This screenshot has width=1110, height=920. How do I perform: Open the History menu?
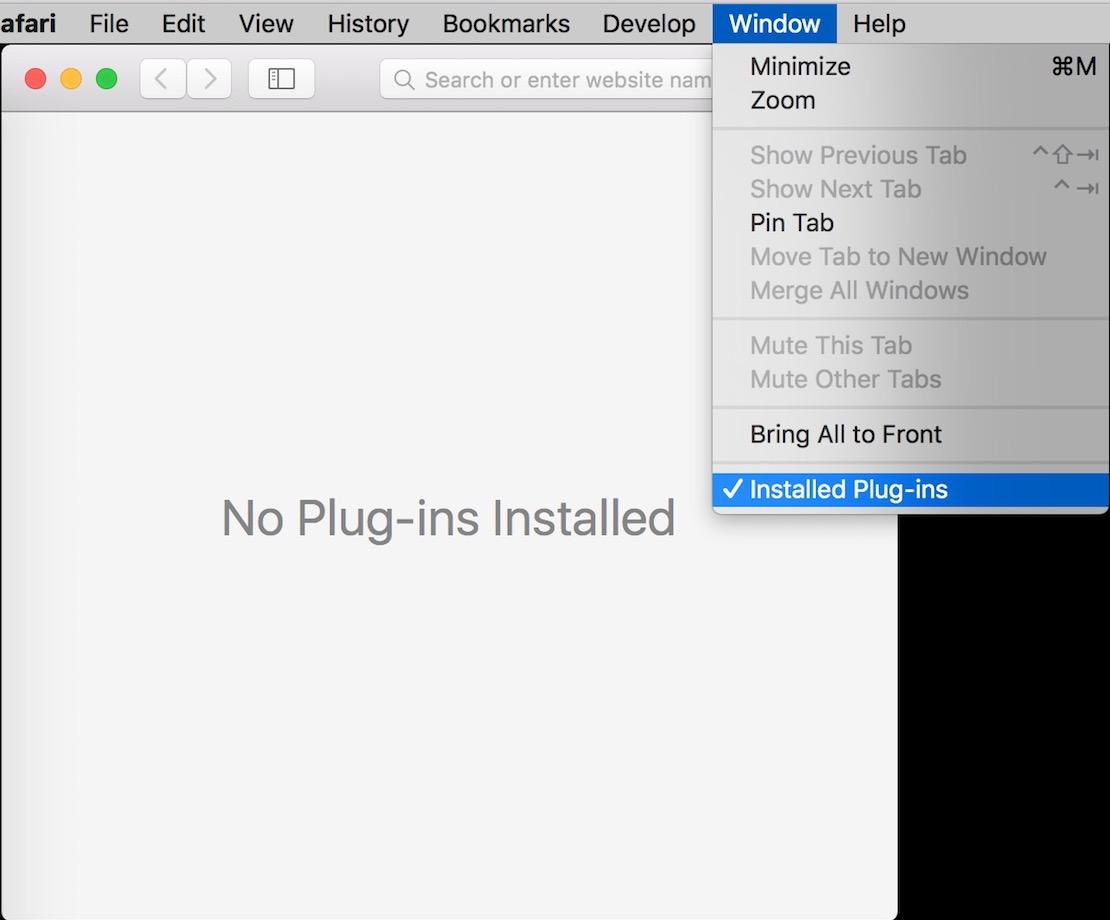click(368, 24)
